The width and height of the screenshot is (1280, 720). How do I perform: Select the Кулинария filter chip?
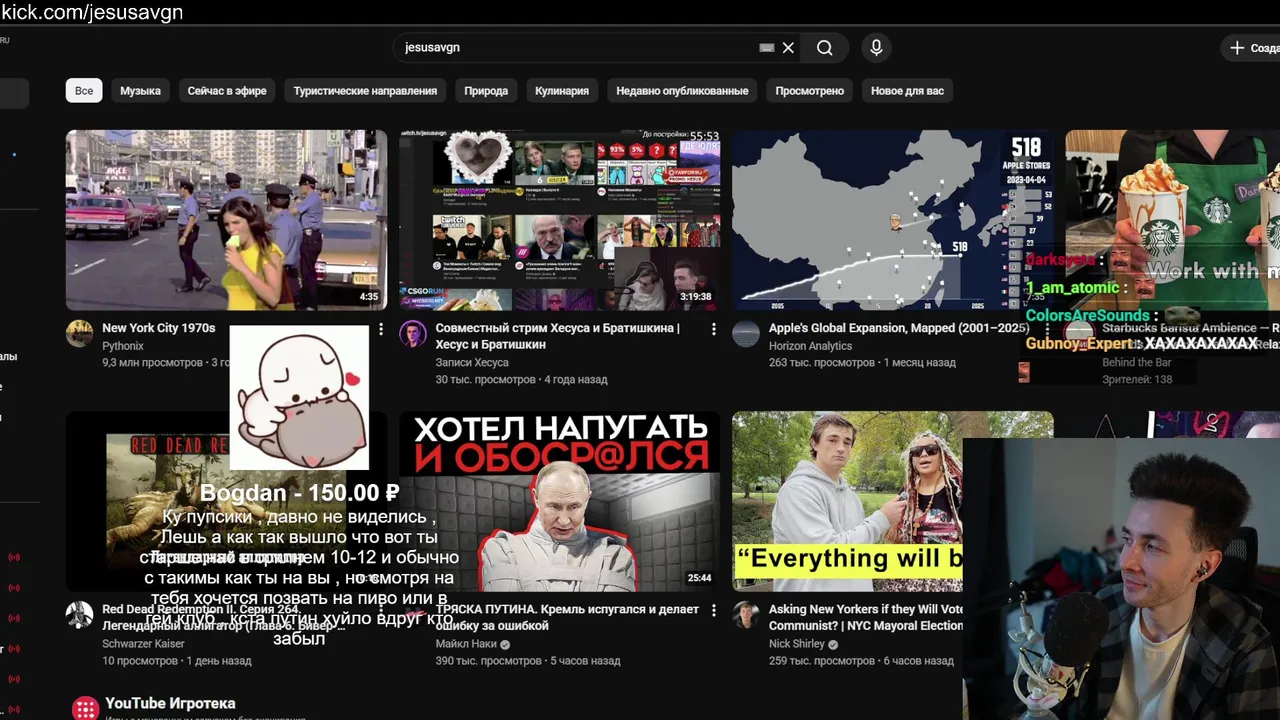(562, 91)
